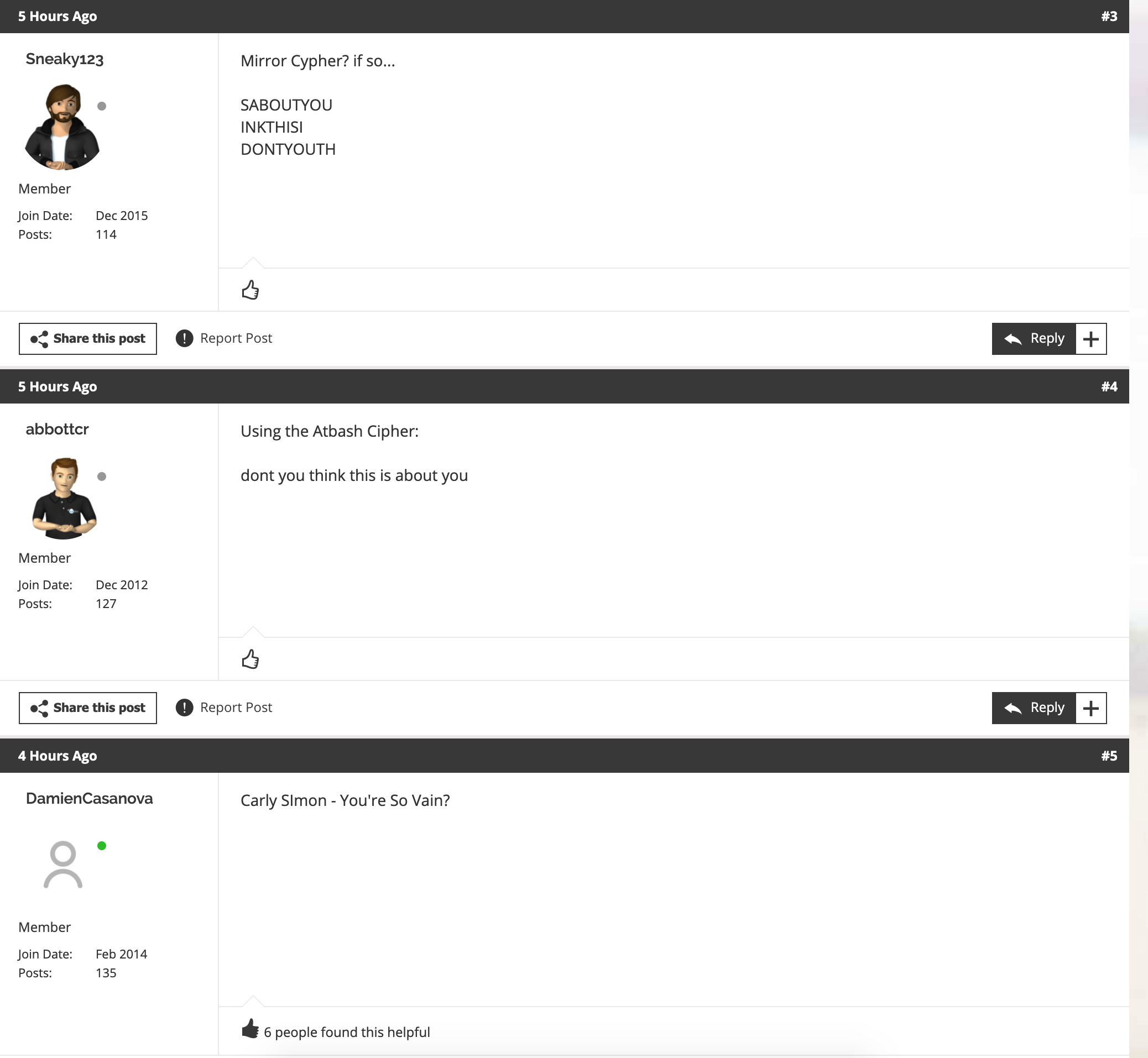Image resolution: width=1148 pixels, height=1058 pixels.
Task: Click the report exclamation icon on post #3
Action: tap(185, 338)
